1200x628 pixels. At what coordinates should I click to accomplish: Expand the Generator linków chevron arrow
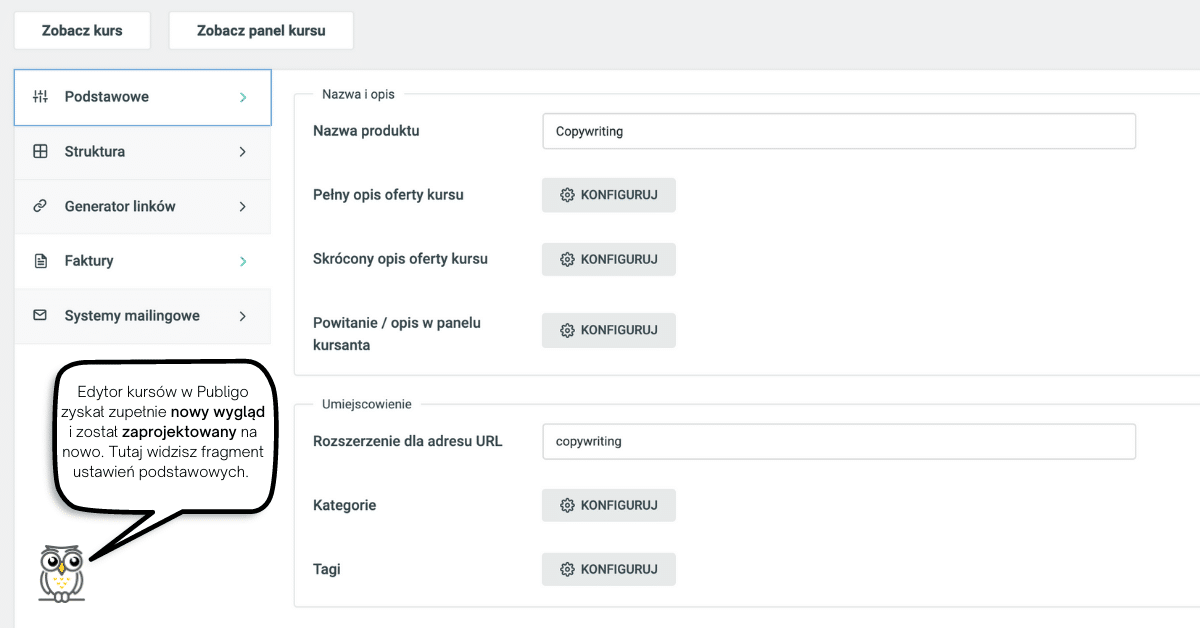coord(243,206)
